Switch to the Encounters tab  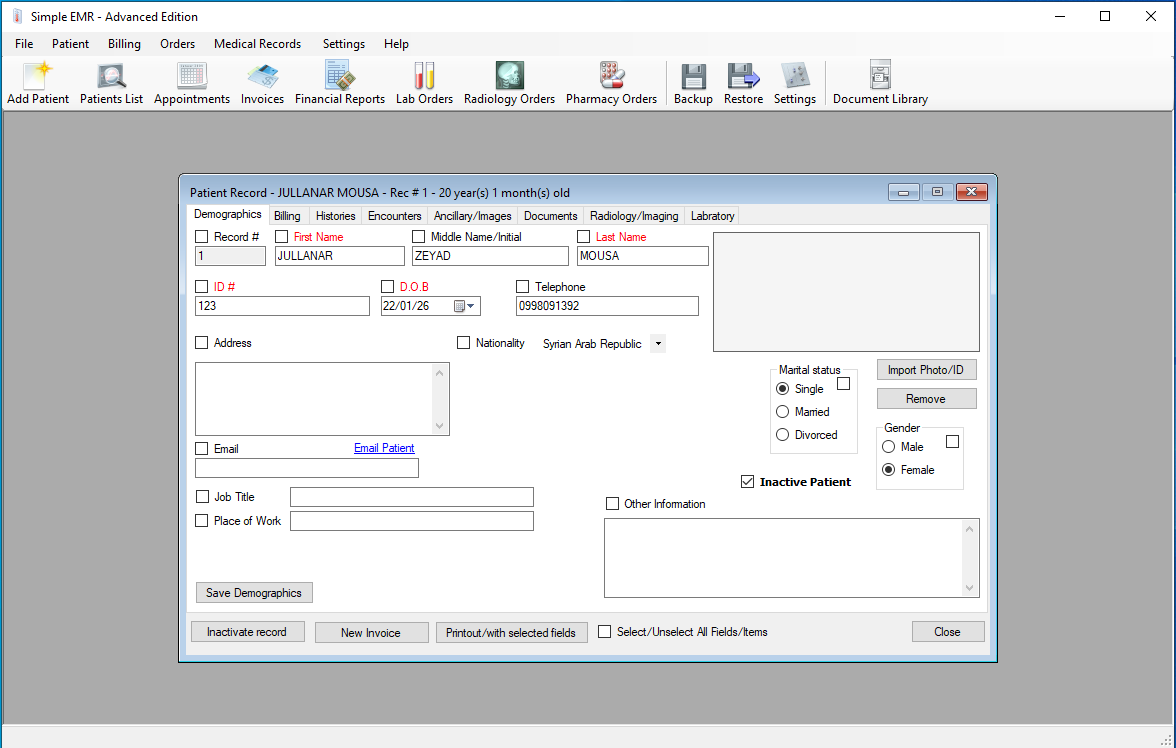[394, 215]
